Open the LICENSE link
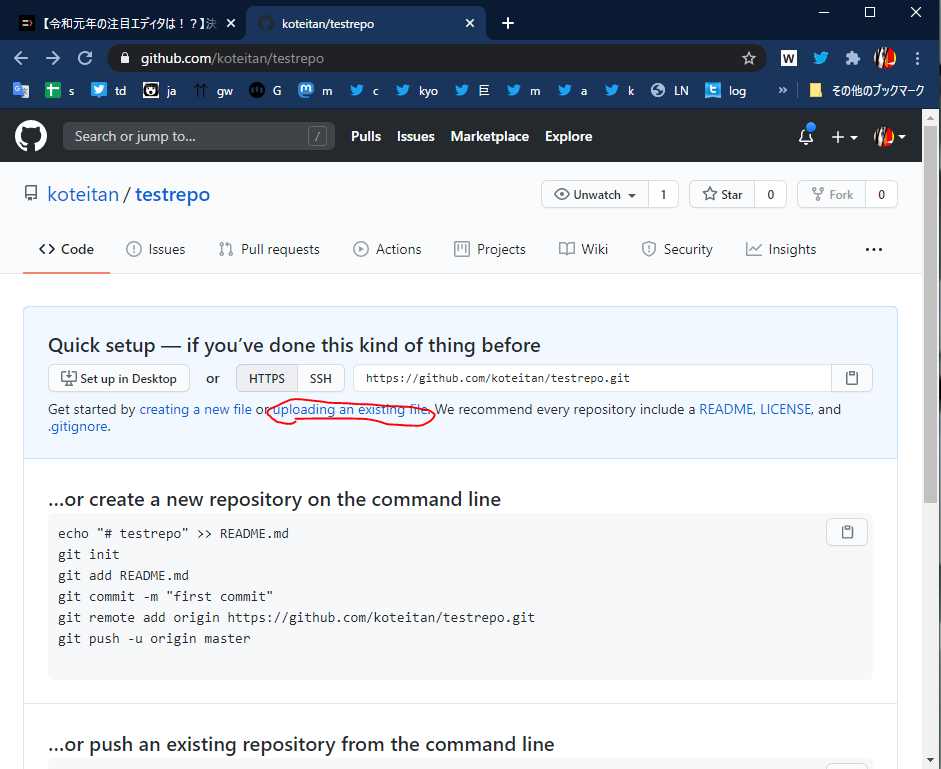Viewport: 941px width, 769px height. (x=786, y=409)
